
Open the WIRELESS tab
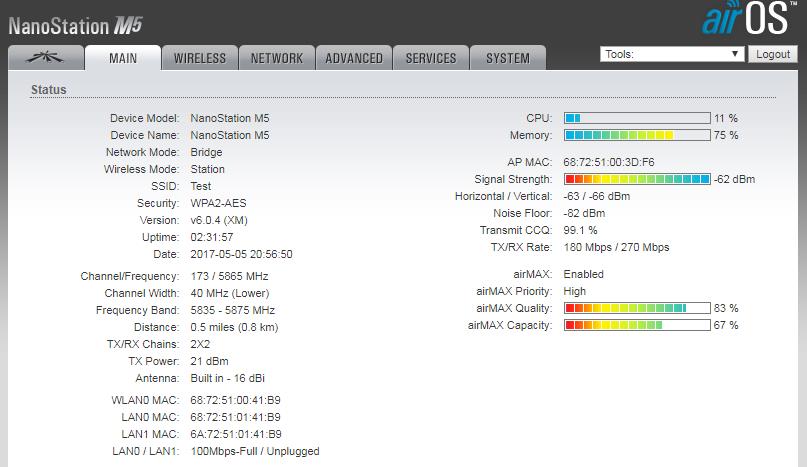tap(200, 58)
